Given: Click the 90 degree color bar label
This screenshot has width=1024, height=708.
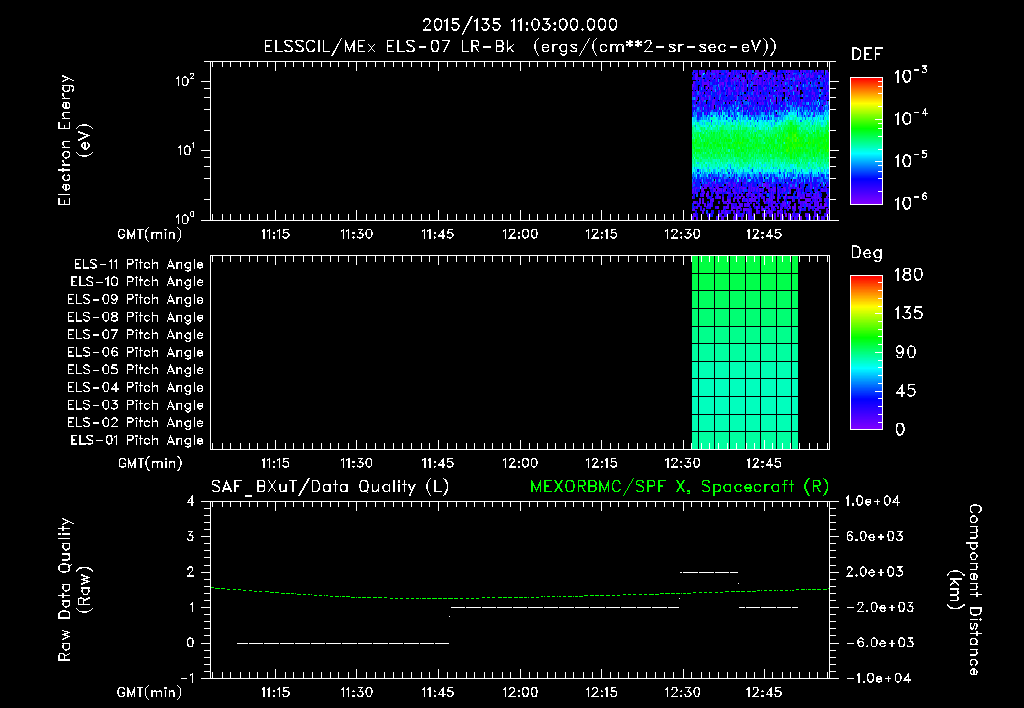Looking at the screenshot, I should (906, 353).
